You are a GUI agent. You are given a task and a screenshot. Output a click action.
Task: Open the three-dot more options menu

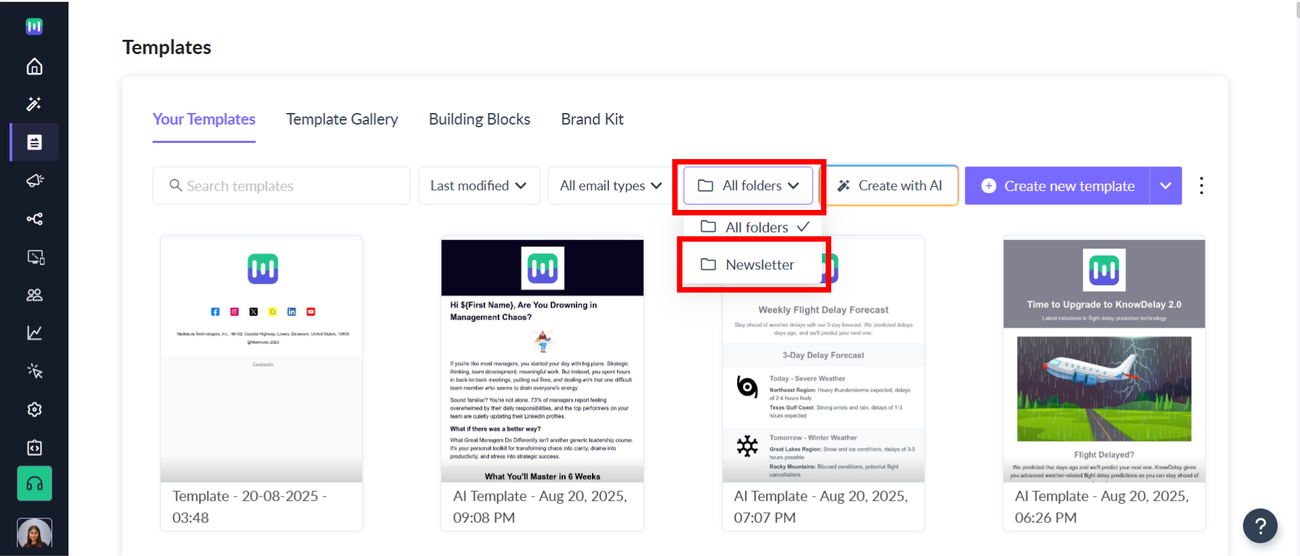coord(1201,186)
